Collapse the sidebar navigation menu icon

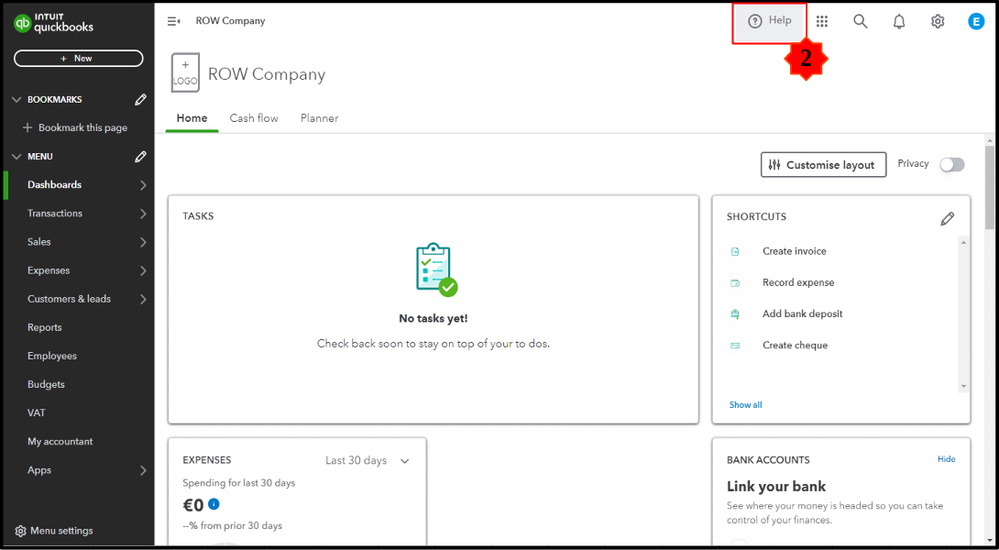174,21
